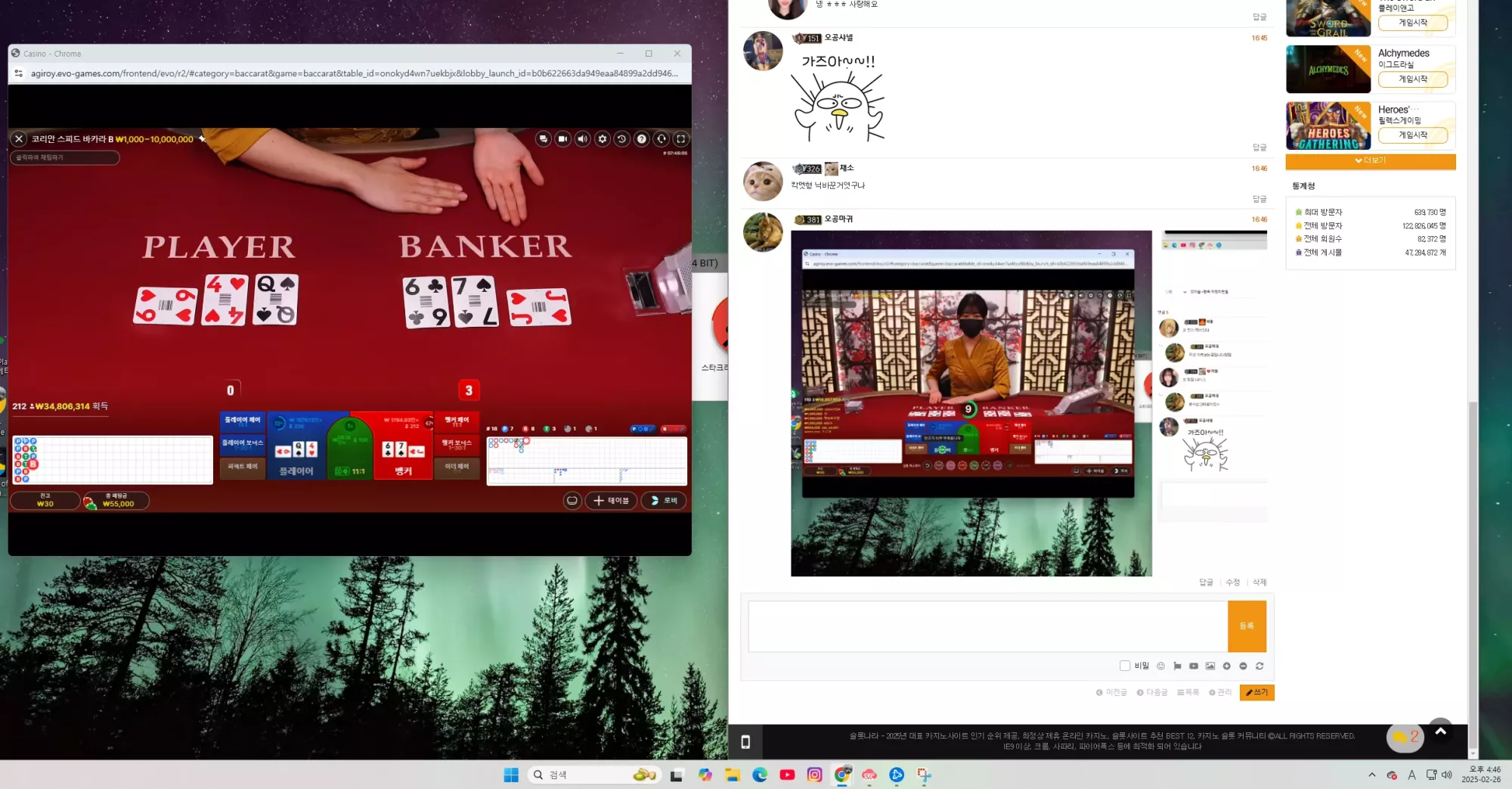Click the site info icon in Chrome address bar
The width and height of the screenshot is (1512, 789).
coord(18,73)
